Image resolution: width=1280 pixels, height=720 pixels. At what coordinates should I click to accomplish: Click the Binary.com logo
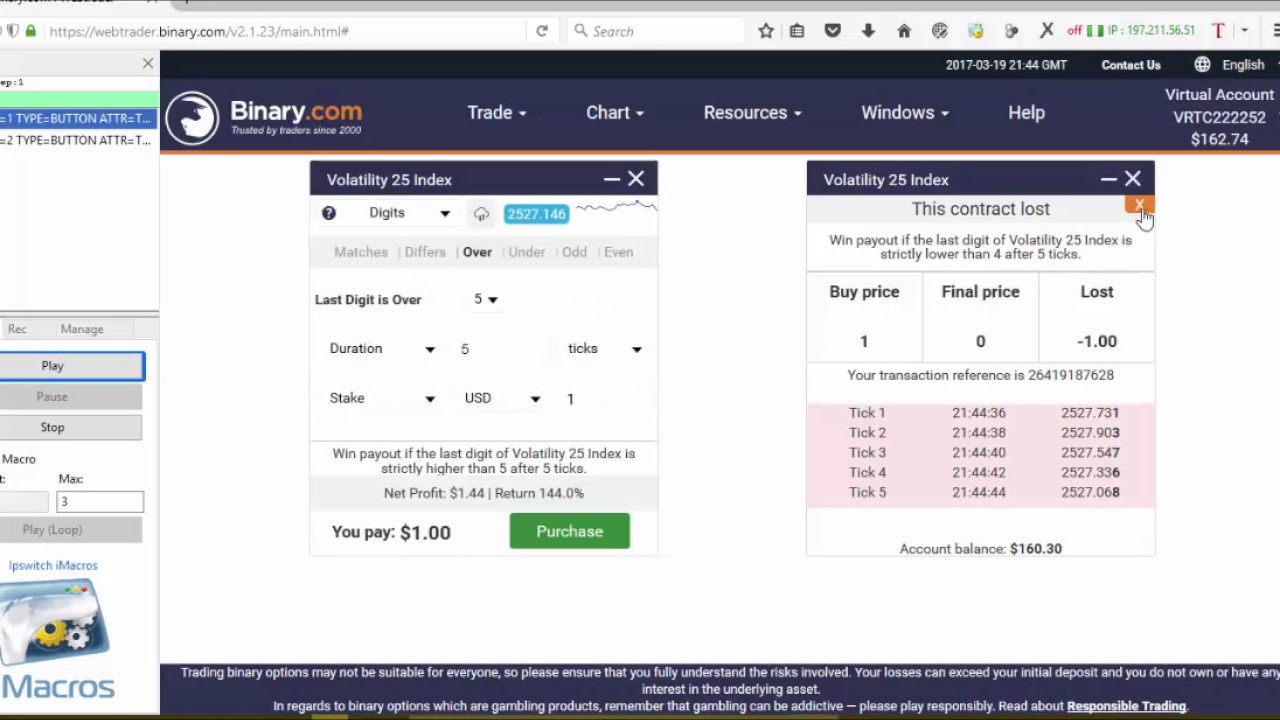265,117
